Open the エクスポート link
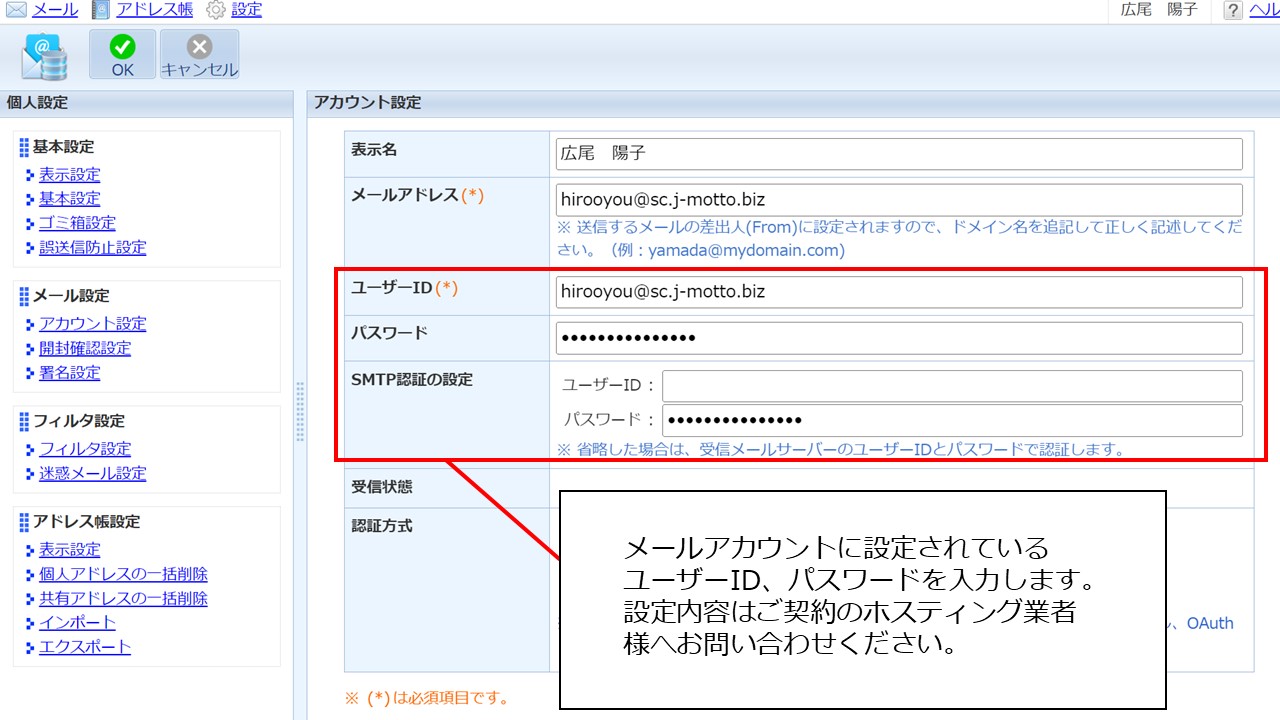This screenshot has height=720, width=1280. coord(85,647)
